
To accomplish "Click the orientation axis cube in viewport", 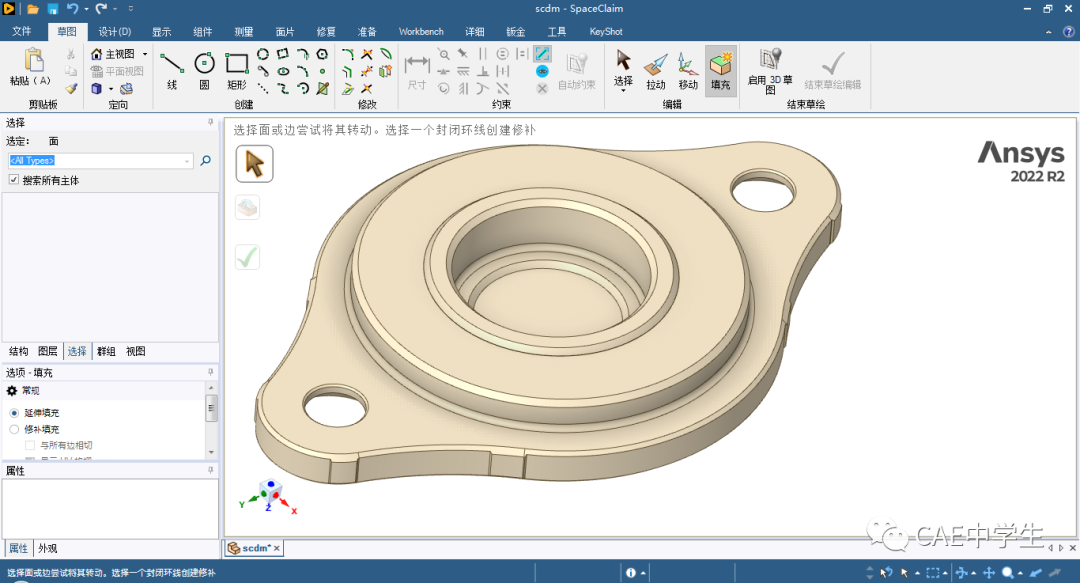I will click(270, 490).
